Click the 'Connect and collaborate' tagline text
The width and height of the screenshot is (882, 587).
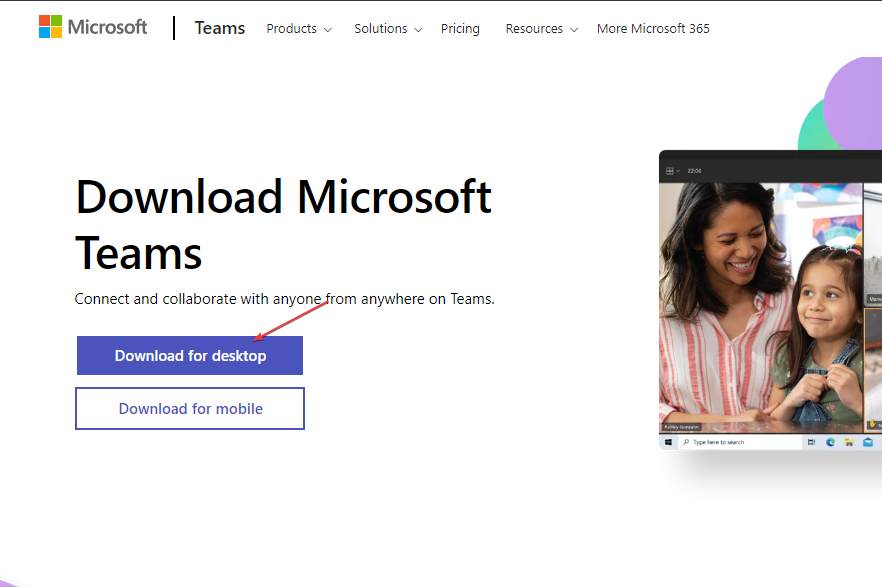click(x=285, y=299)
